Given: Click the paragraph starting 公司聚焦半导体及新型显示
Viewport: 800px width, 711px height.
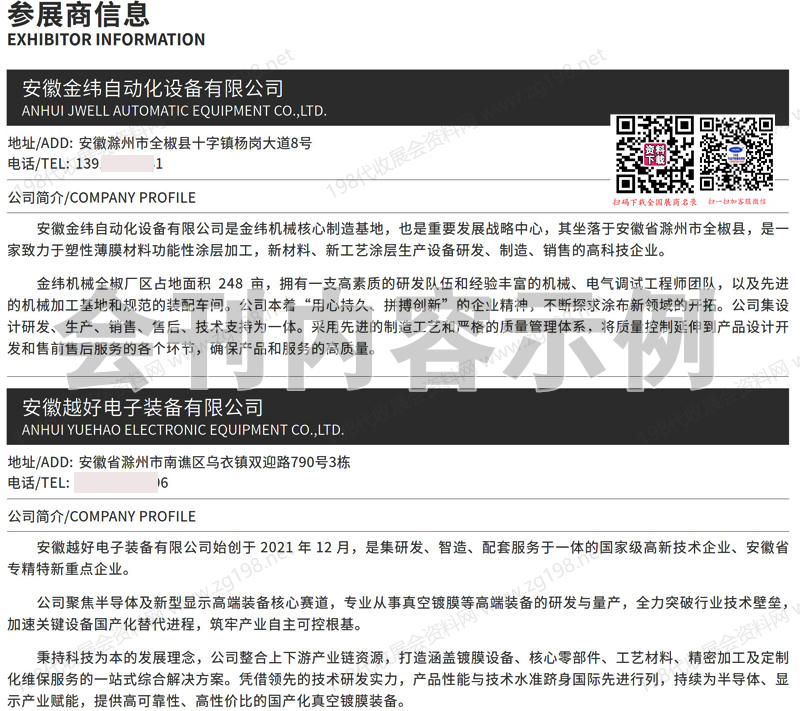Looking at the screenshot, I should tap(398, 613).
